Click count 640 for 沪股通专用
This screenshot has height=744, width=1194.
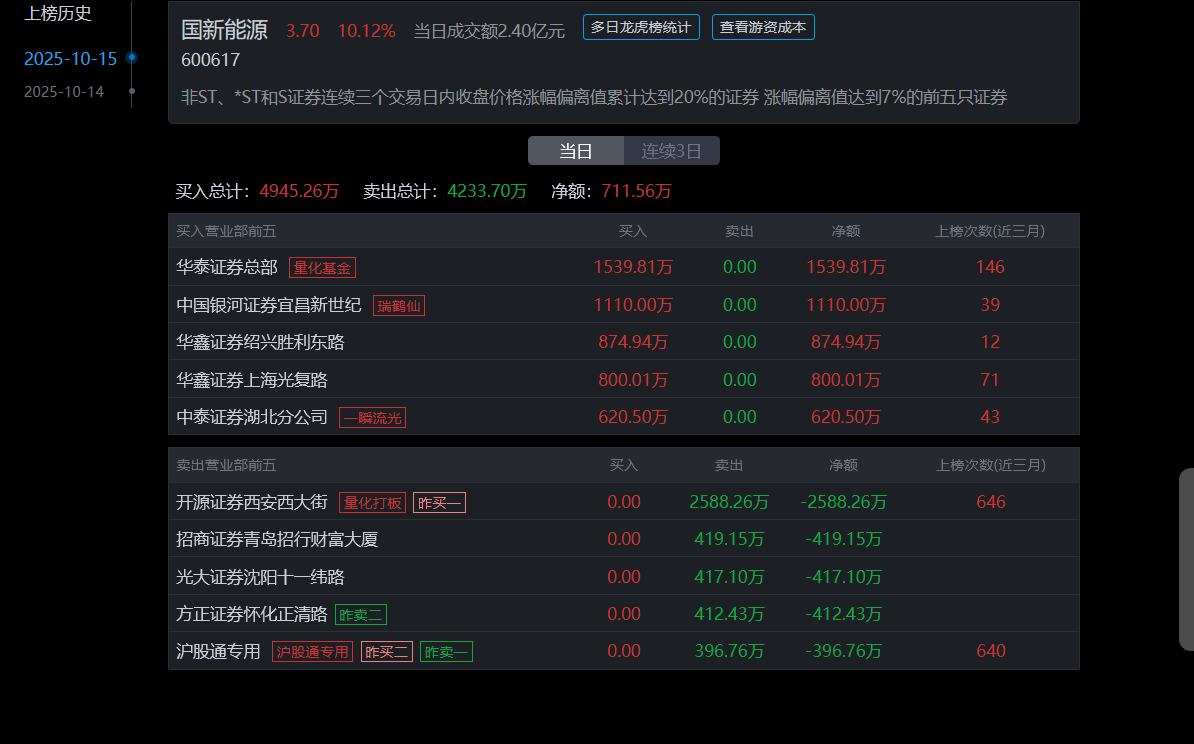[991, 652]
